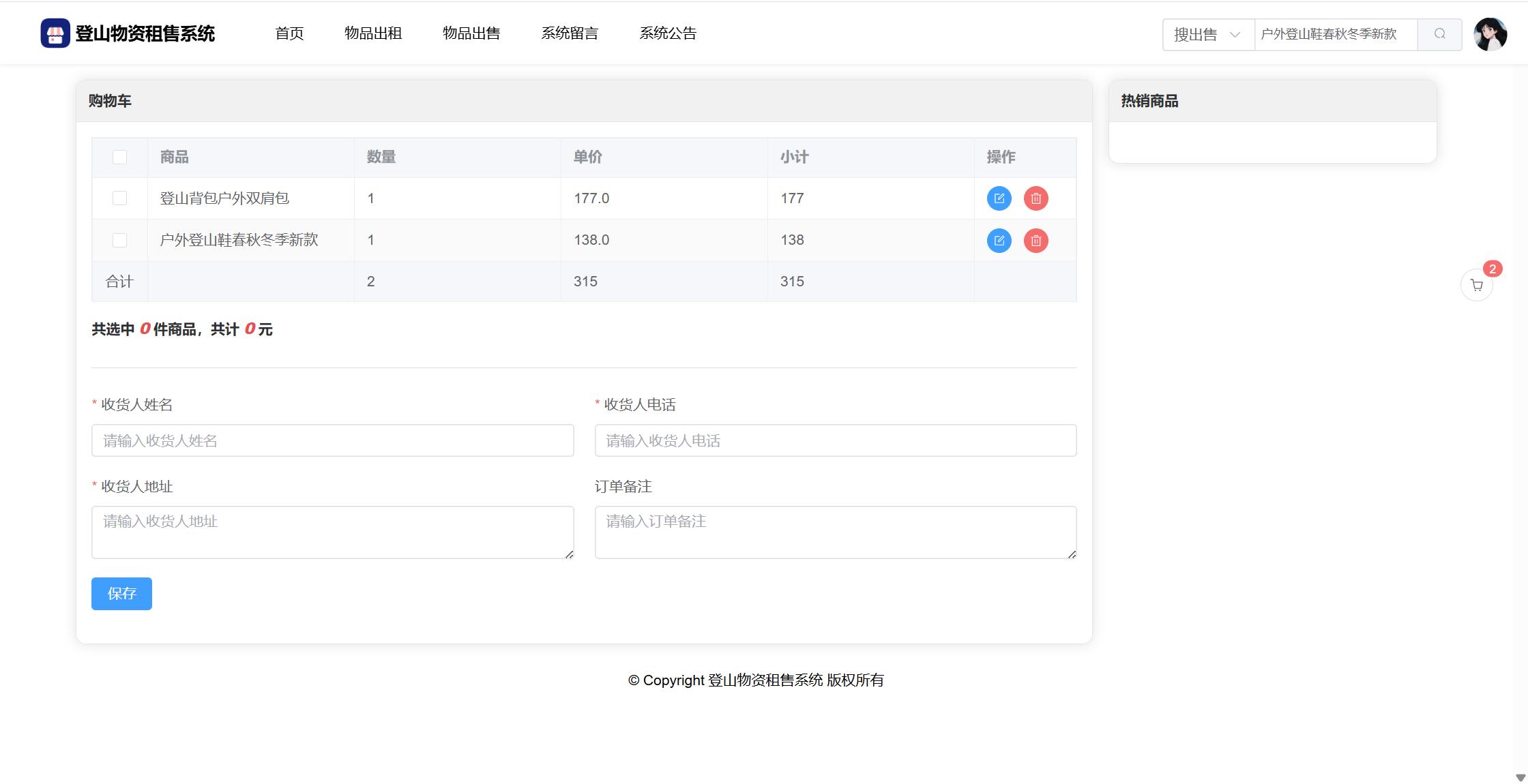Edit the 登山背包户外双肩包 cart item
Viewport: 1528px width, 784px height.
999,198
